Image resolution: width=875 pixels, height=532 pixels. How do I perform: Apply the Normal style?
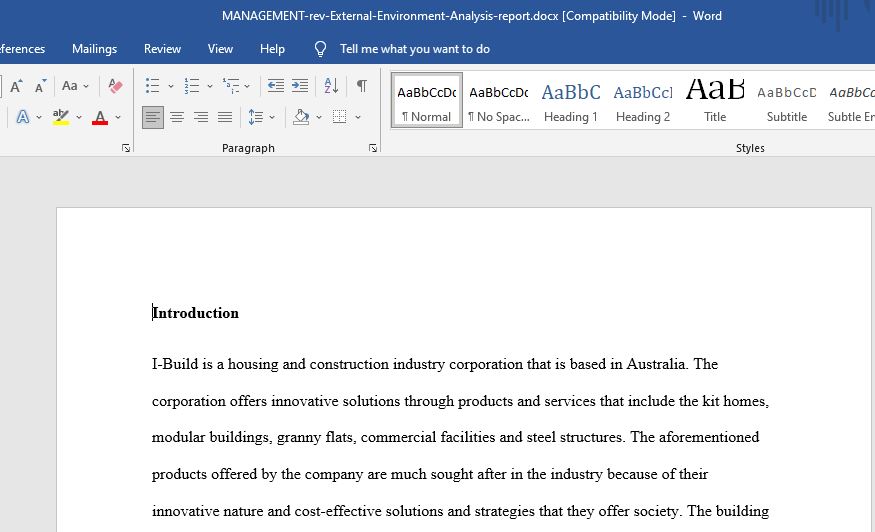pyautogui.click(x=427, y=100)
